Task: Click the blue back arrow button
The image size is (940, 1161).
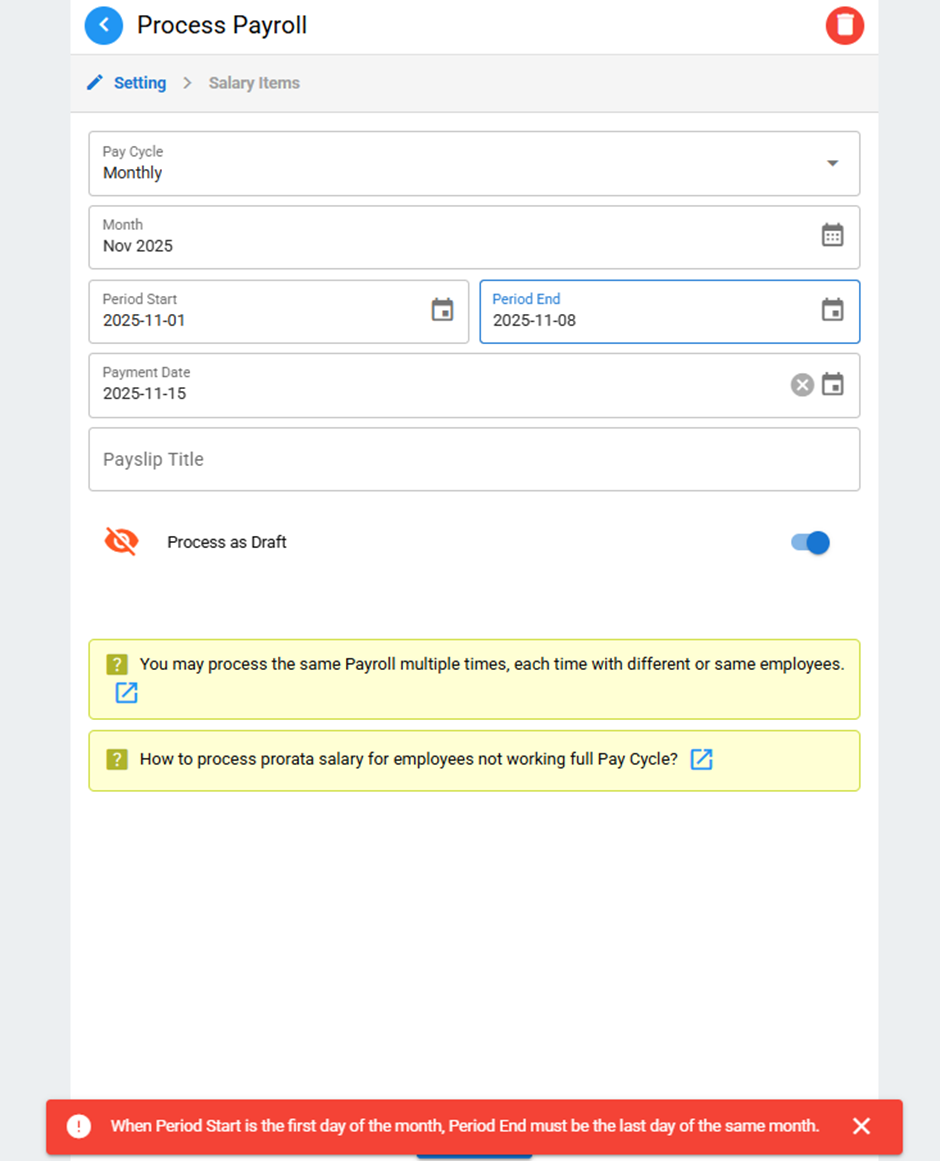Action: click(104, 26)
